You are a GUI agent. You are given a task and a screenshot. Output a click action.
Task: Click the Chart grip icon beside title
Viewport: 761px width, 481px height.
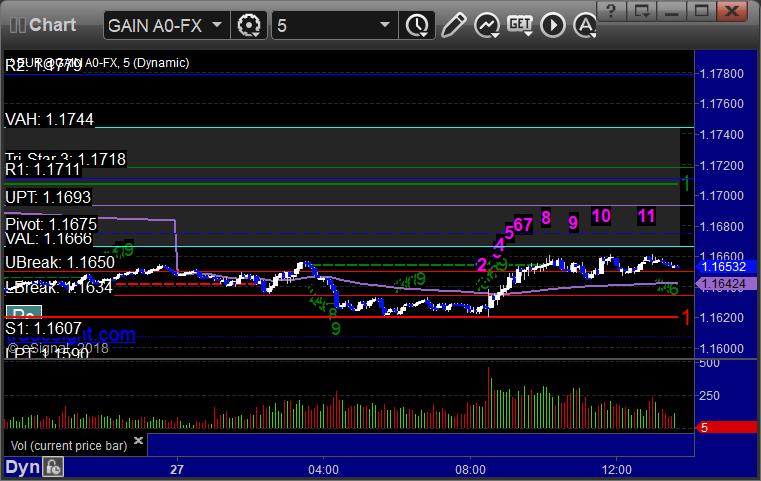(17, 25)
